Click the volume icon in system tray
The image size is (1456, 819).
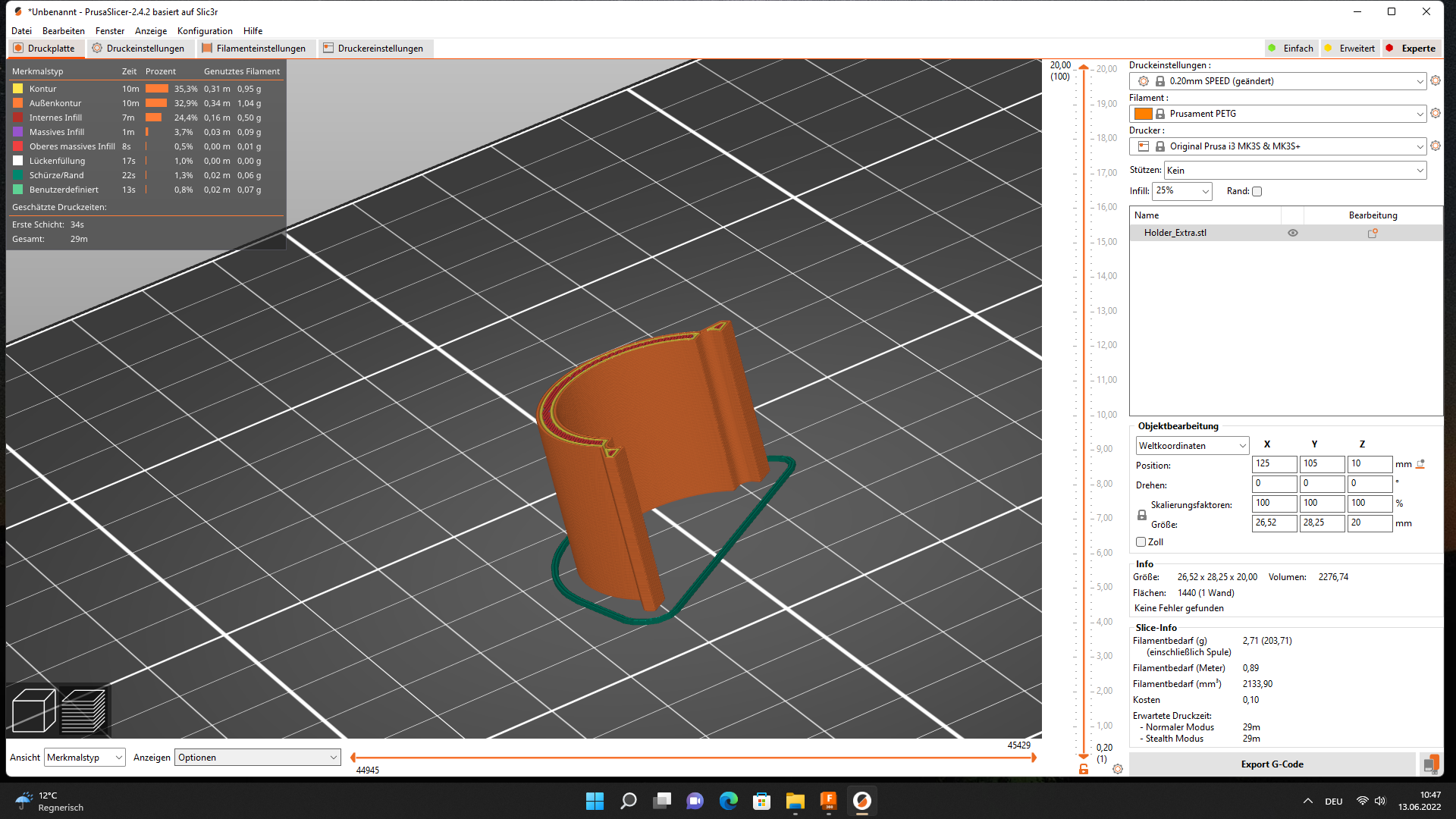(1380, 802)
